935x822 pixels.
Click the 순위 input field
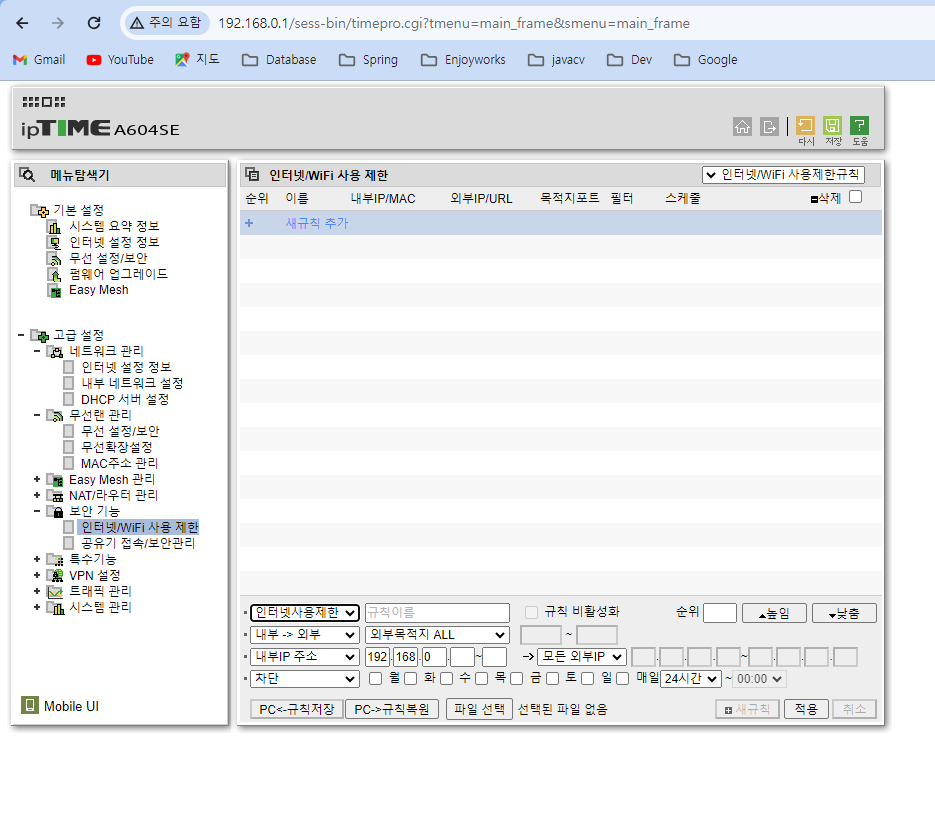pos(720,613)
